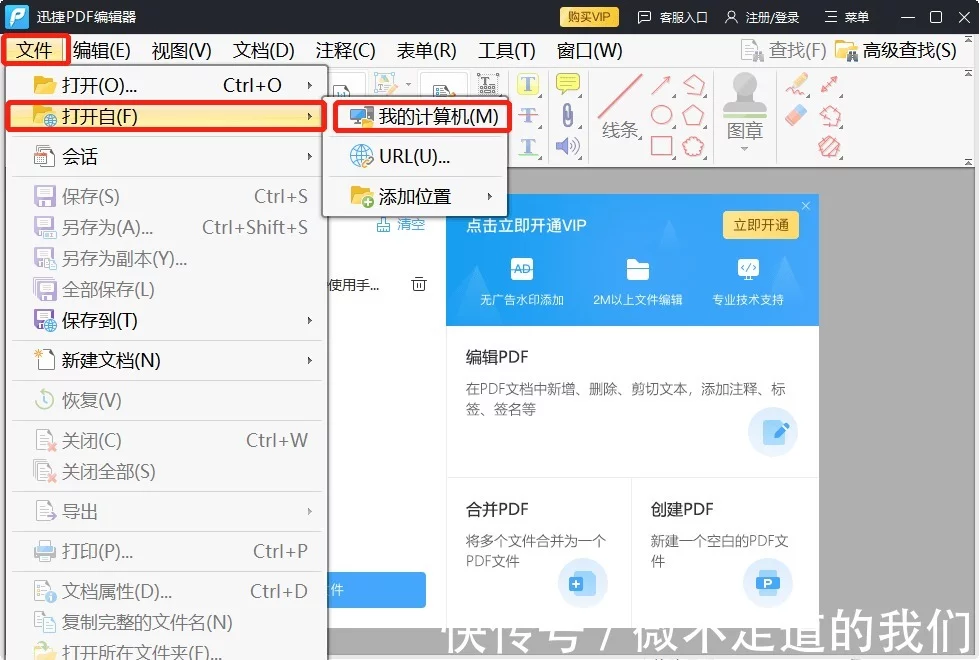Open the 视图(V) menu
Viewport: 980px width, 660px height.
pos(181,50)
